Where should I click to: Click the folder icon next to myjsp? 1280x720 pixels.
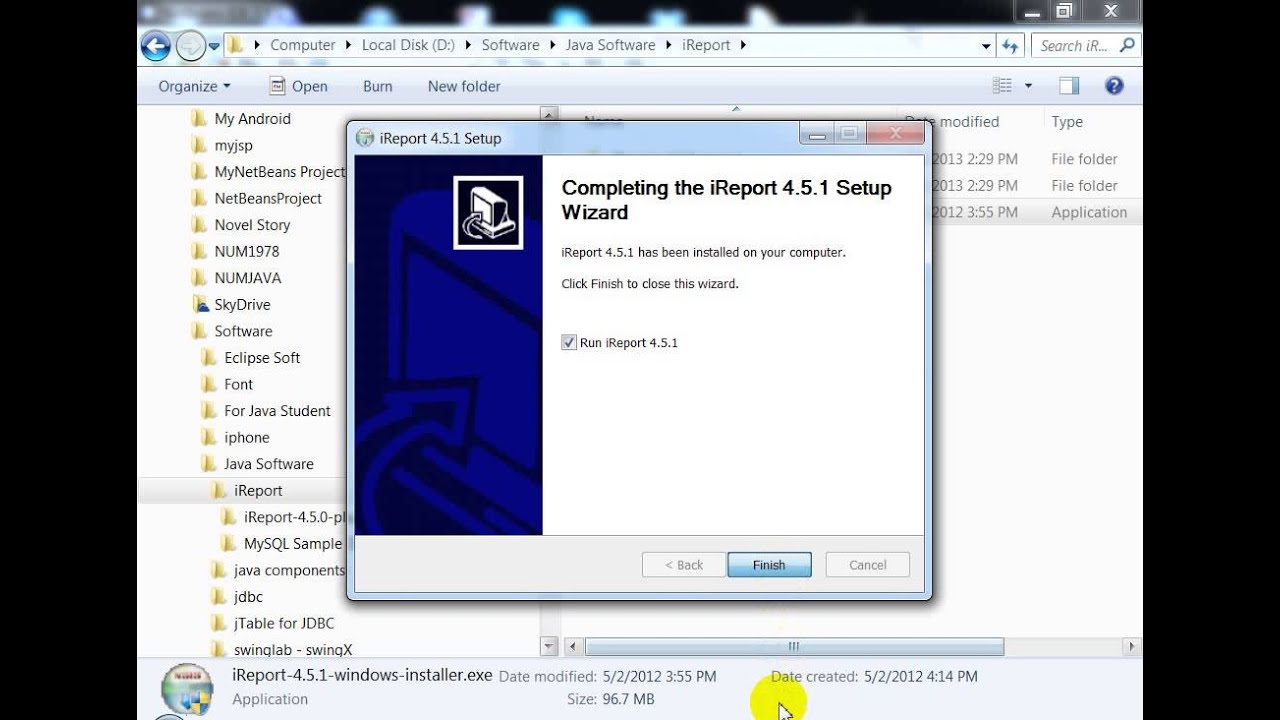coord(199,145)
